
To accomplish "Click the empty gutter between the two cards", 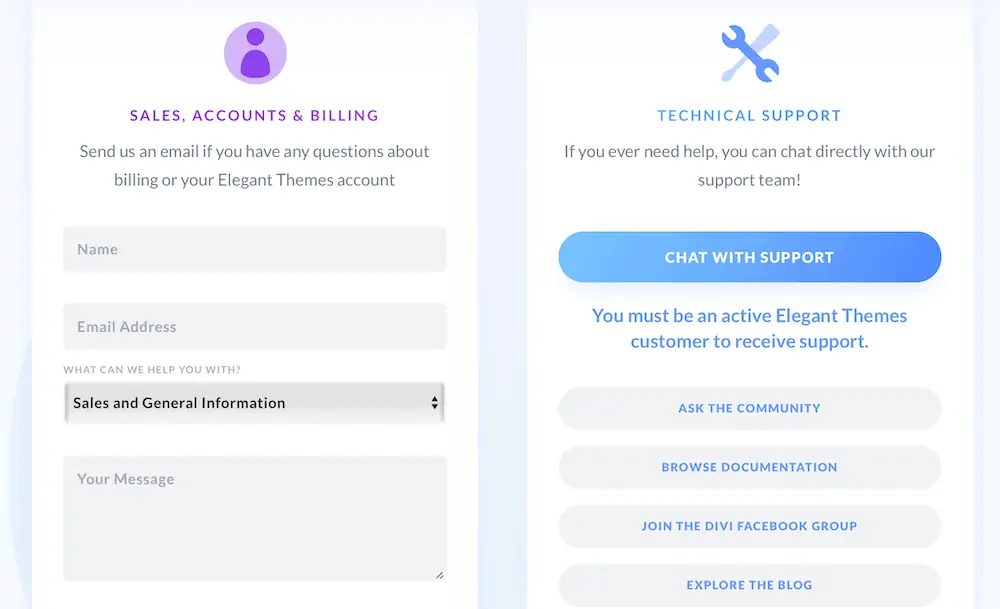I will 503,300.
